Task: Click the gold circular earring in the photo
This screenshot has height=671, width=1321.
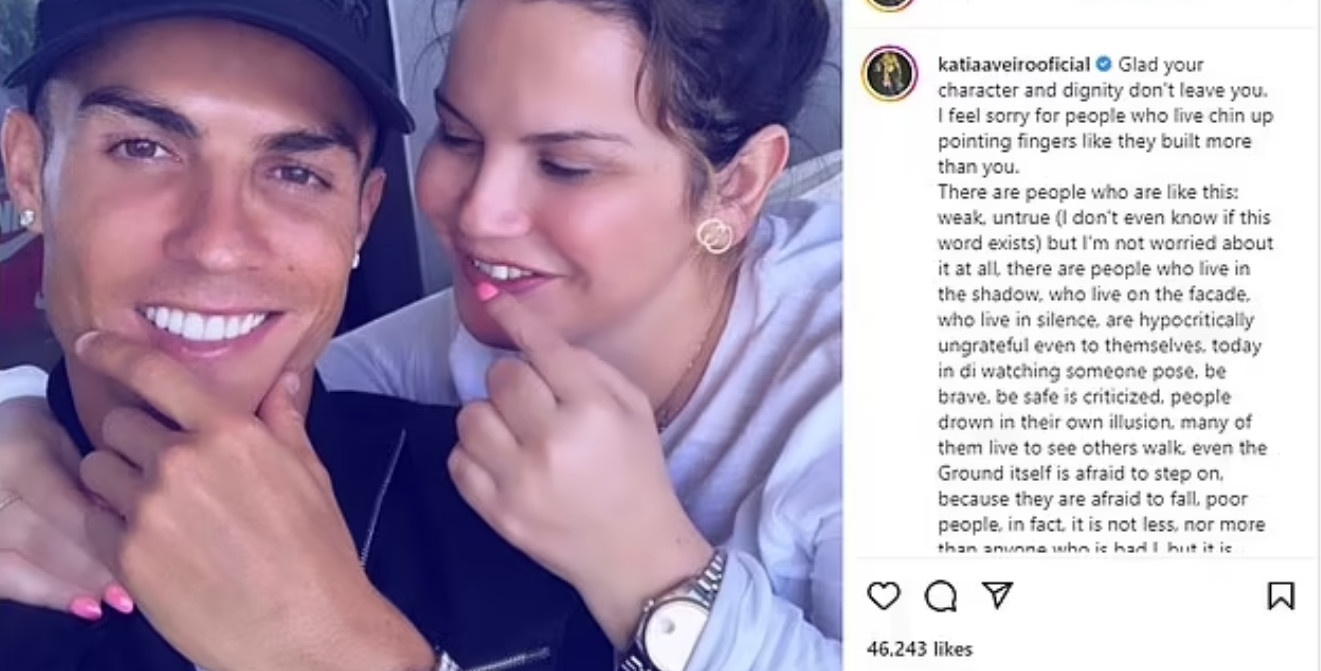Action: click(x=715, y=236)
